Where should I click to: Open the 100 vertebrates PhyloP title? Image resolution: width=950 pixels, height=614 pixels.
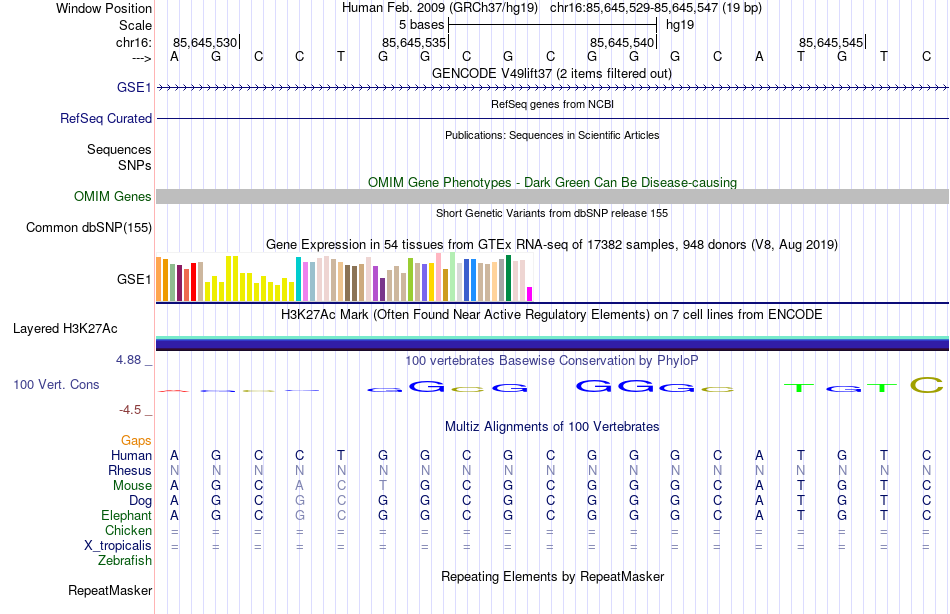[551, 361]
